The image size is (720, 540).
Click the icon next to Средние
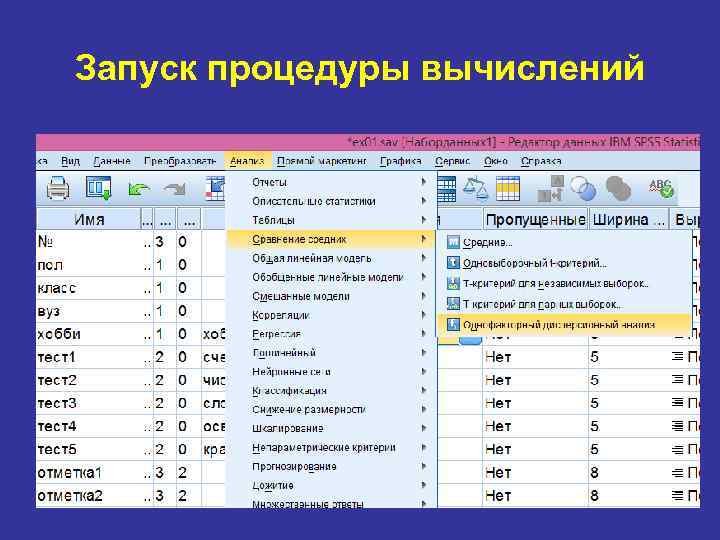453,242
